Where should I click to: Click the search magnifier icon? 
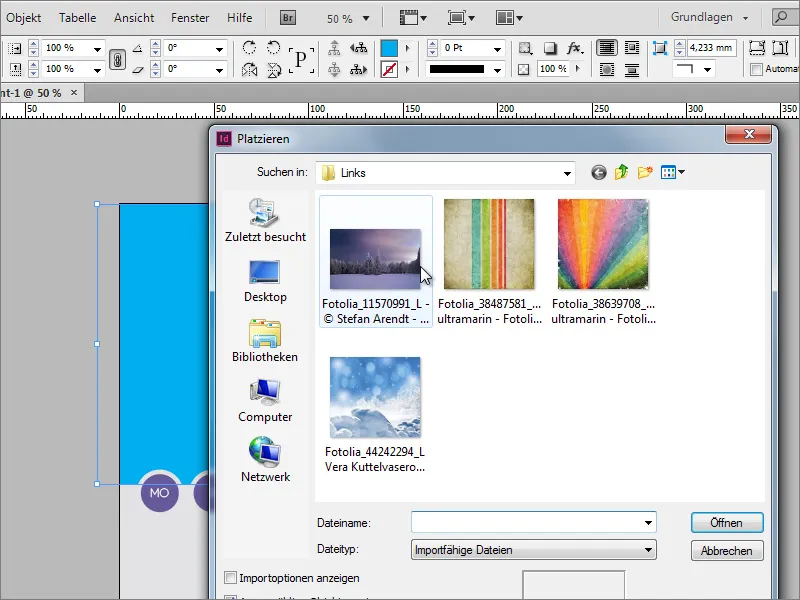pos(781,17)
